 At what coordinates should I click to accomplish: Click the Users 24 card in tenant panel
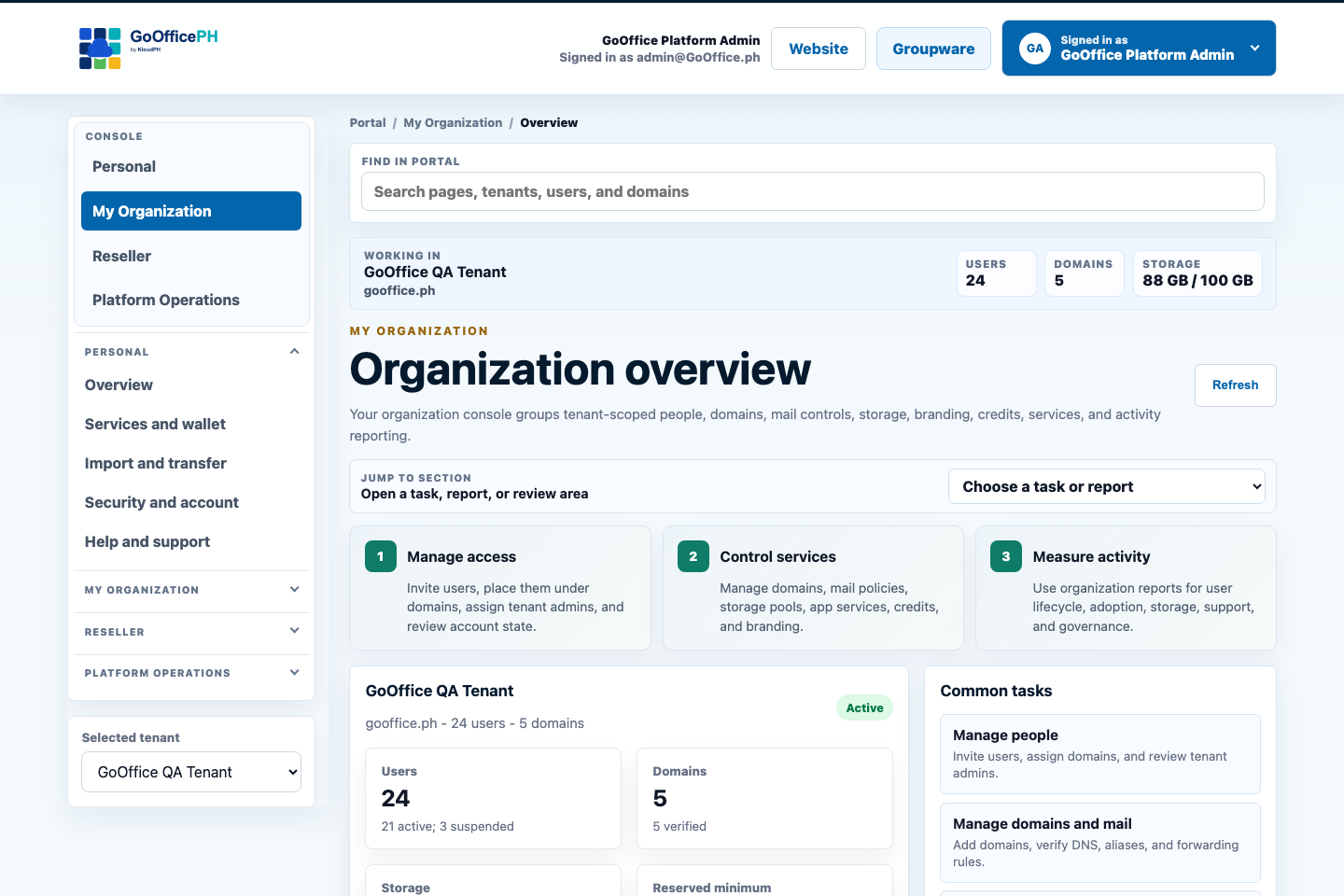tap(493, 798)
